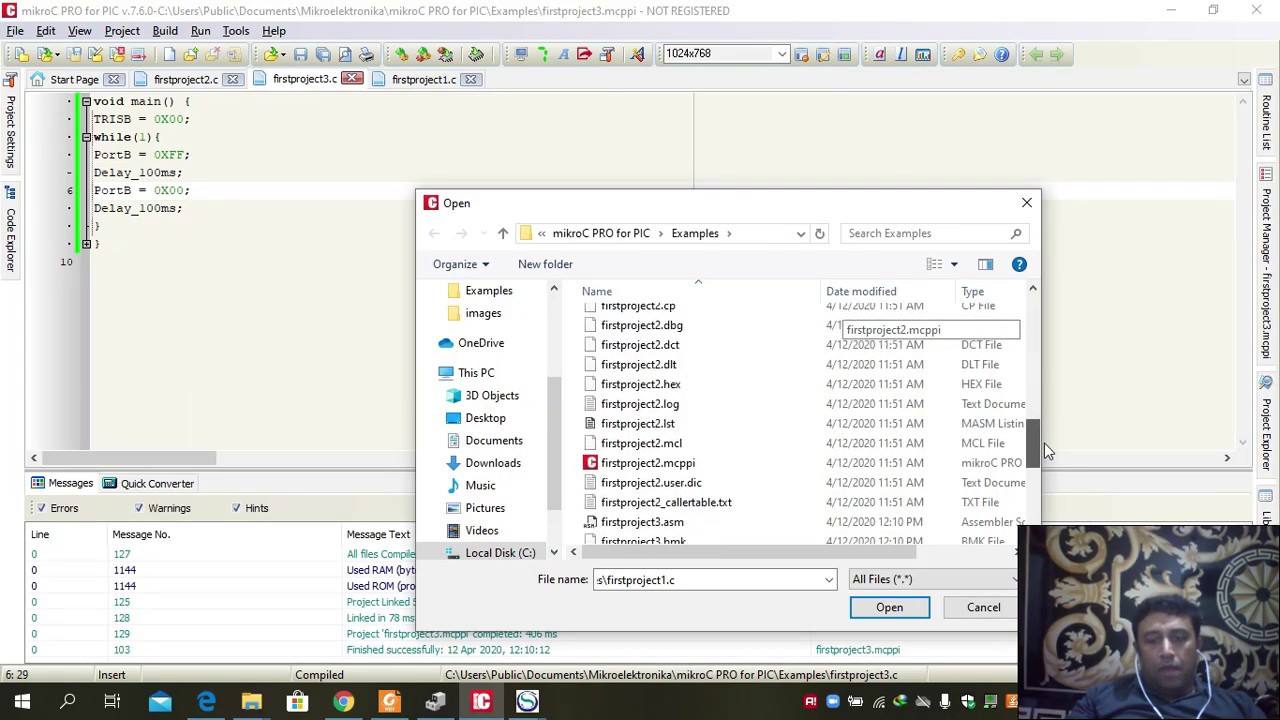Click the help icon in Open dialog
The height and width of the screenshot is (720, 1280).
[x=1019, y=264]
